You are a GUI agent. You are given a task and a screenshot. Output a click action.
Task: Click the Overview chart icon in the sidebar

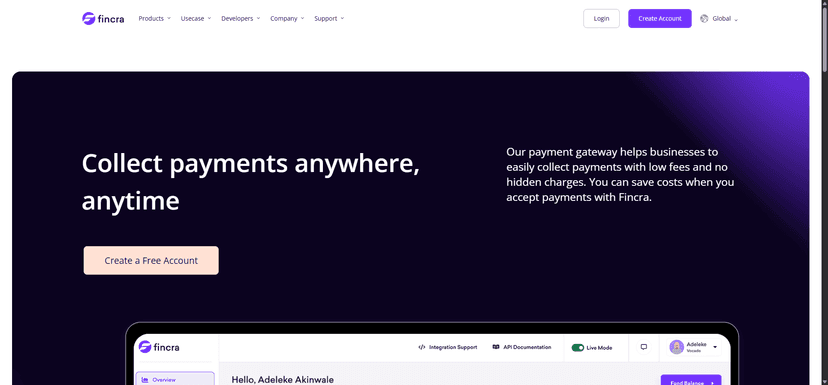click(145, 380)
